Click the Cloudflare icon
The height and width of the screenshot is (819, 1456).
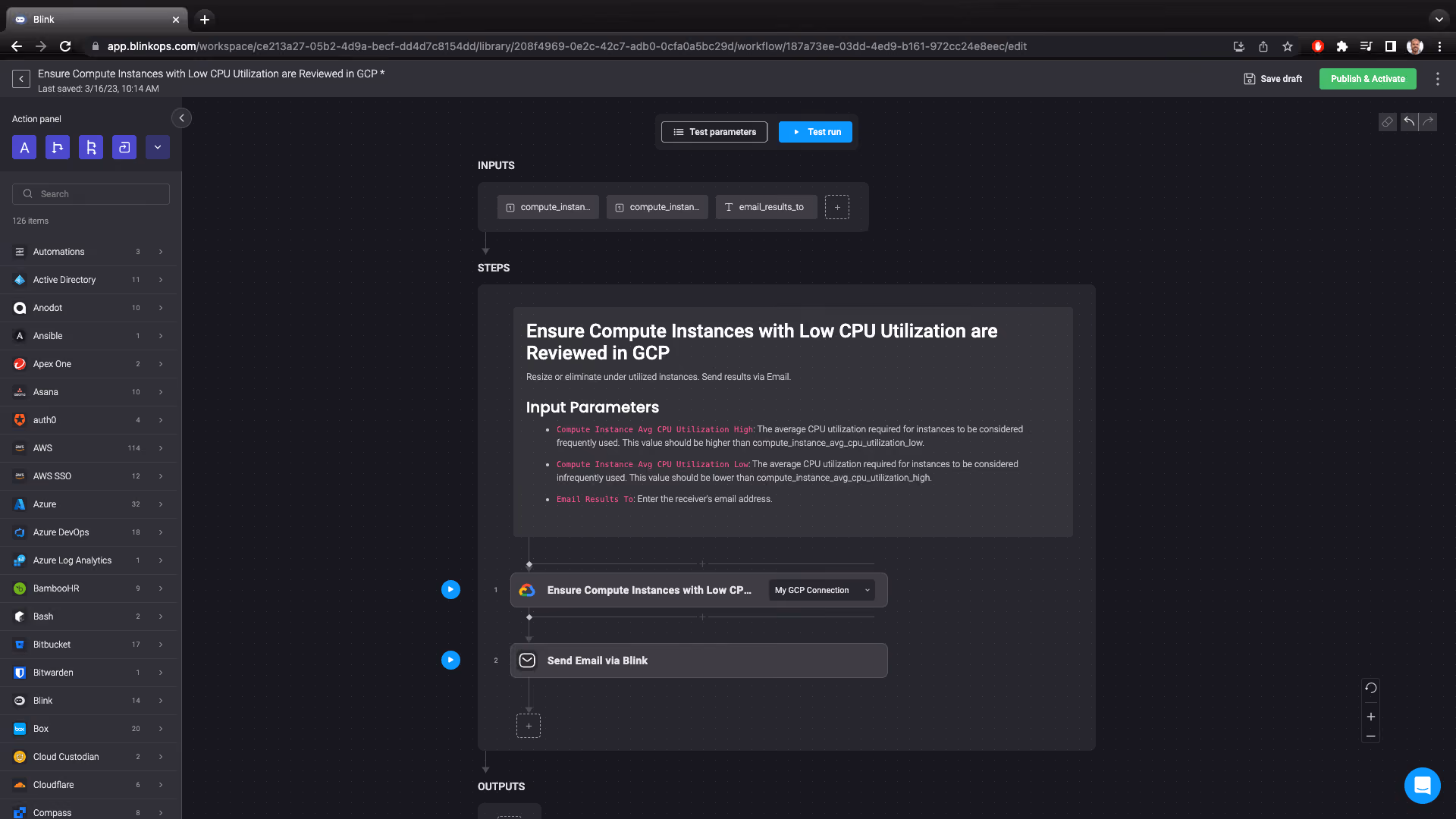pos(20,785)
